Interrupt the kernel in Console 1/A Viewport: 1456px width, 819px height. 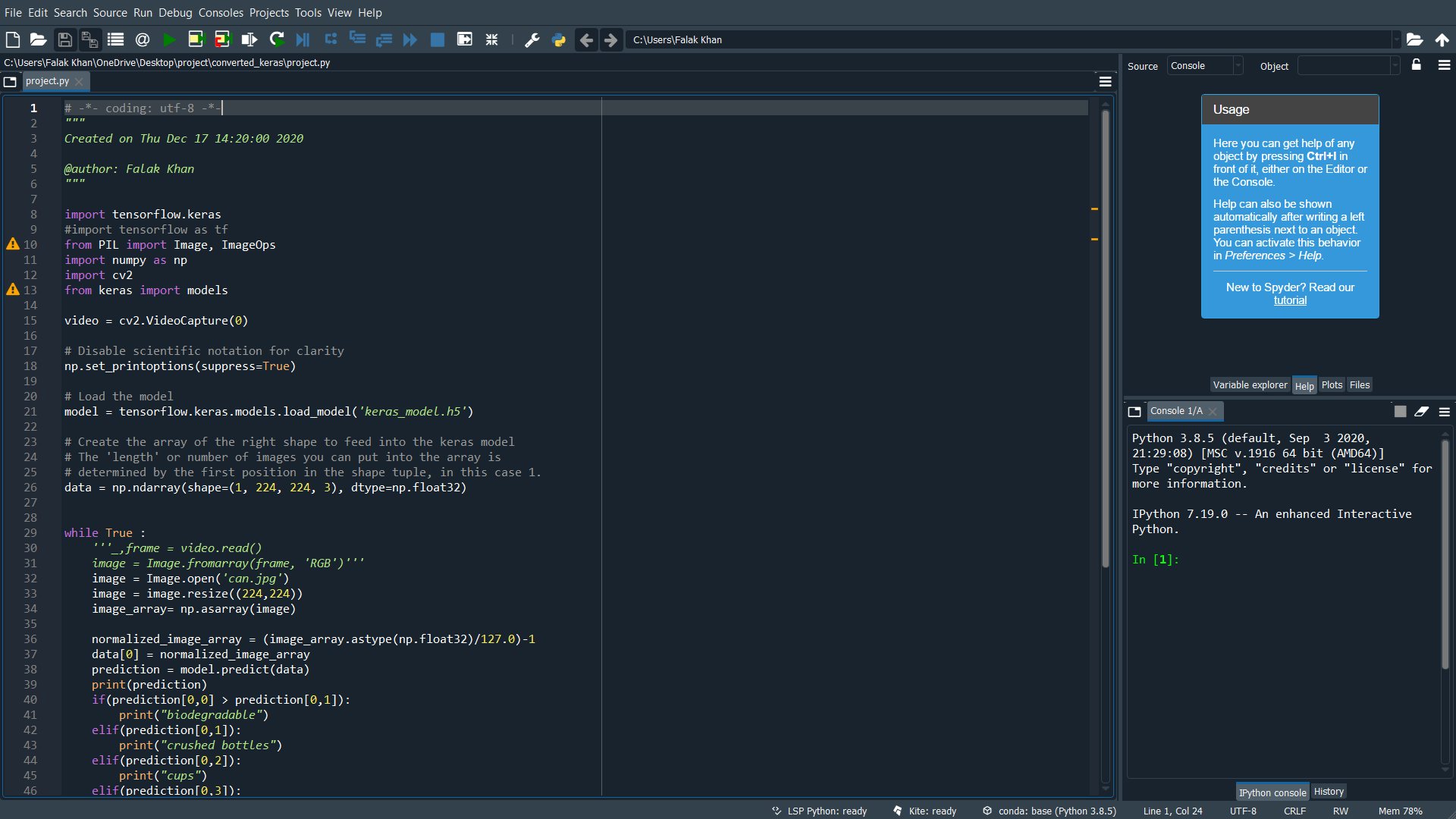click(1399, 411)
